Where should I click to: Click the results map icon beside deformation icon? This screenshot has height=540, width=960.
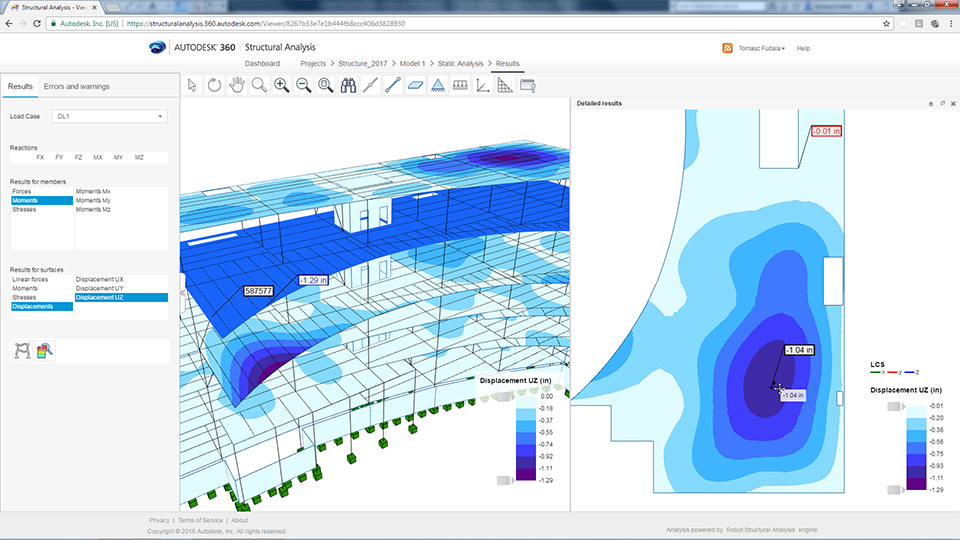pos(44,350)
